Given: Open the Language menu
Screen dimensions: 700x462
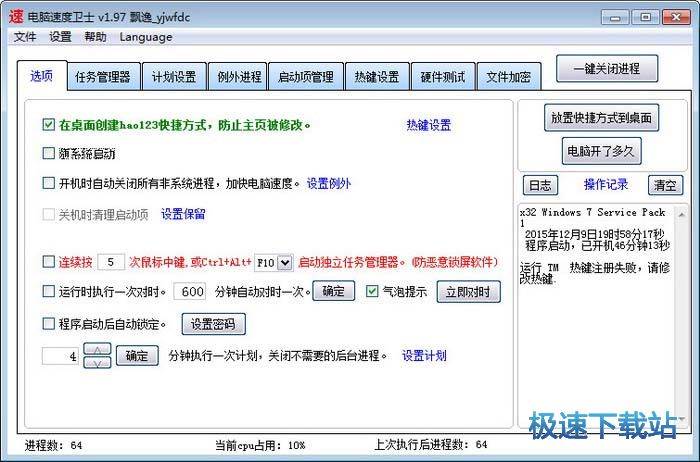Looking at the screenshot, I should click(x=146, y=37).
